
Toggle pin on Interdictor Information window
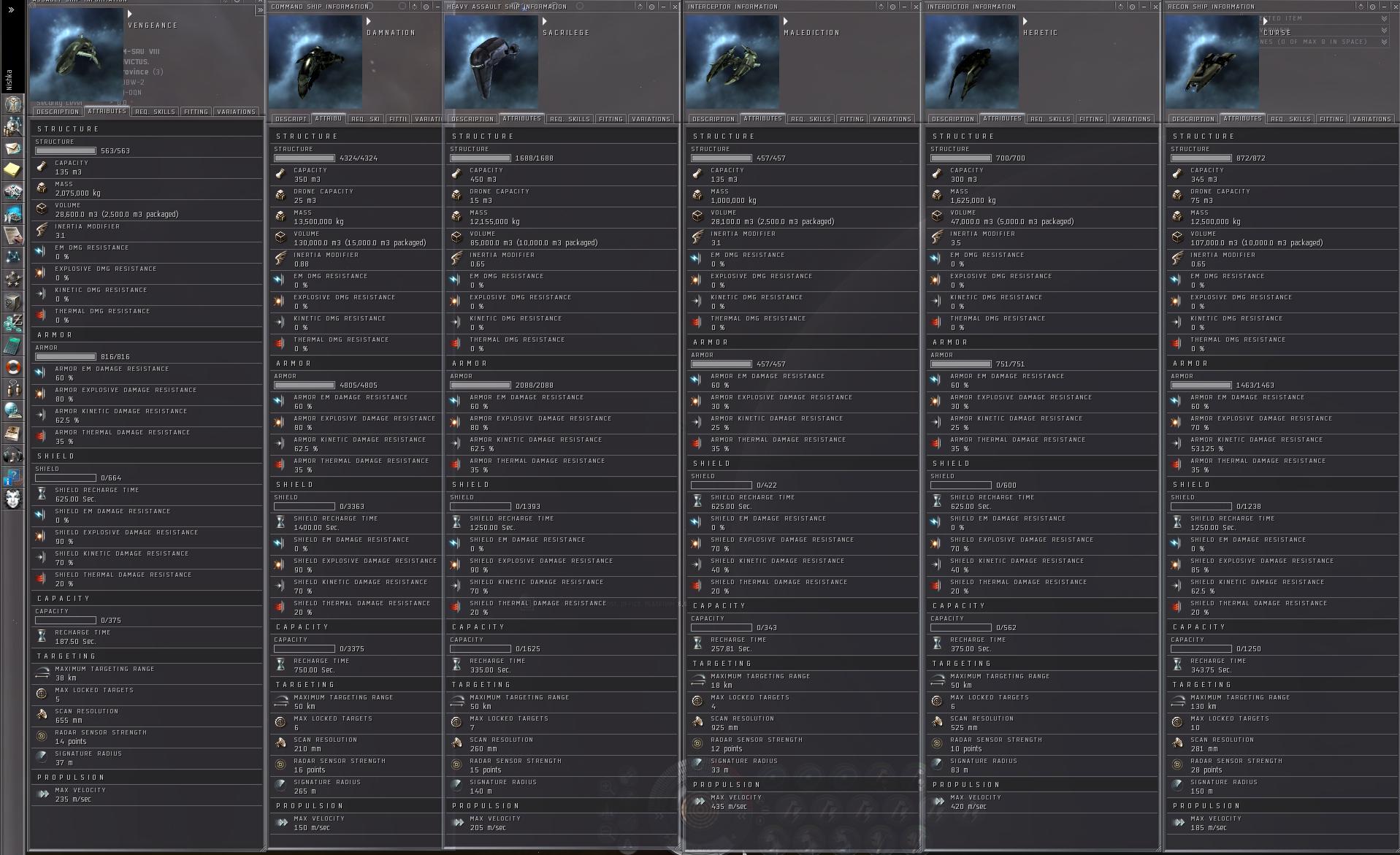point(1133,7)
